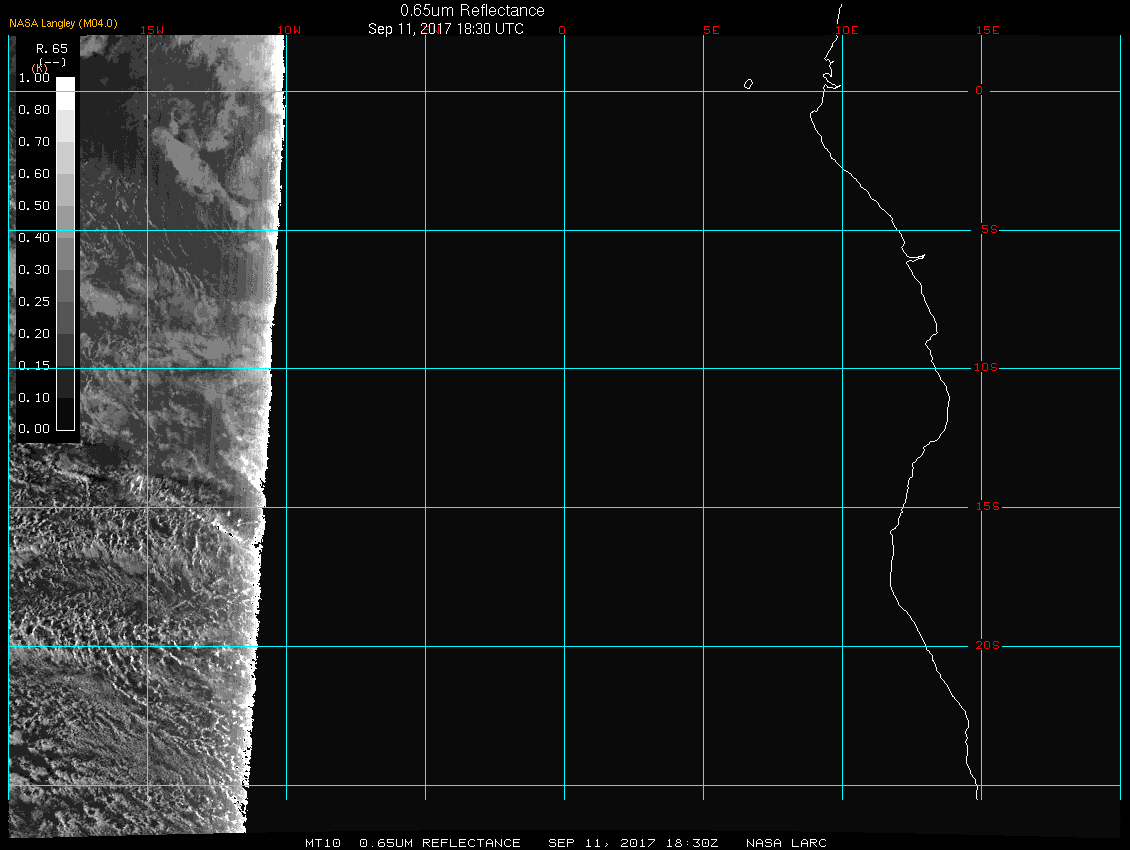Click the 0.00 colorbar value
The height and width of the screenshot is (850, 1130).
click(x=34, y=429)
